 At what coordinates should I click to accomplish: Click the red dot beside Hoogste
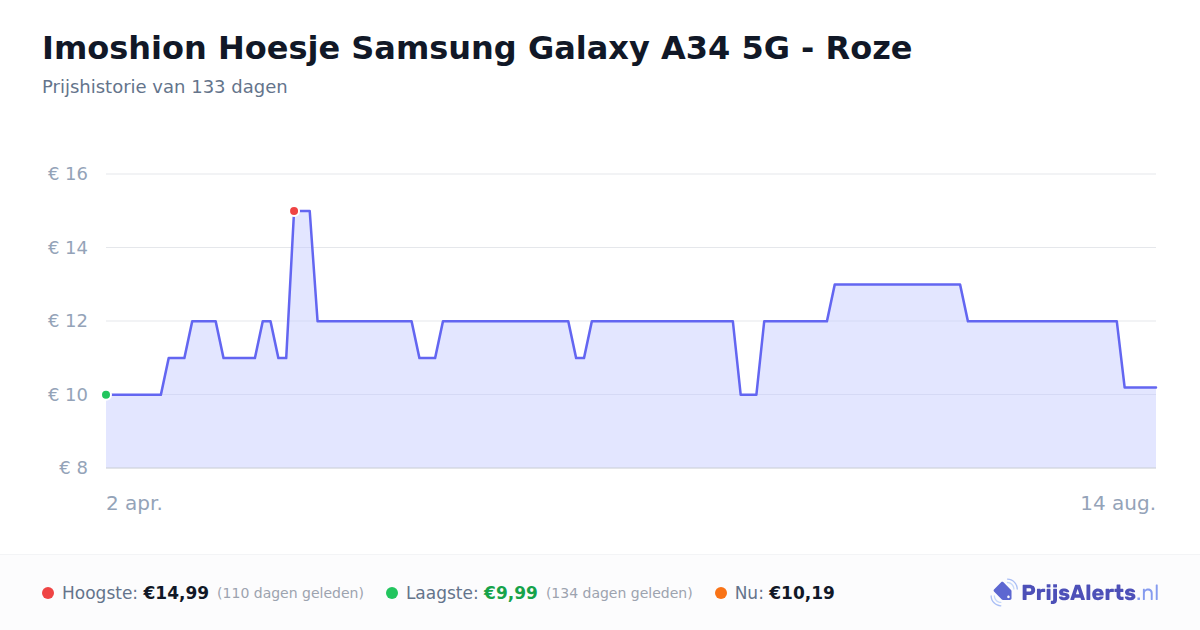click(x=48, y=594)
